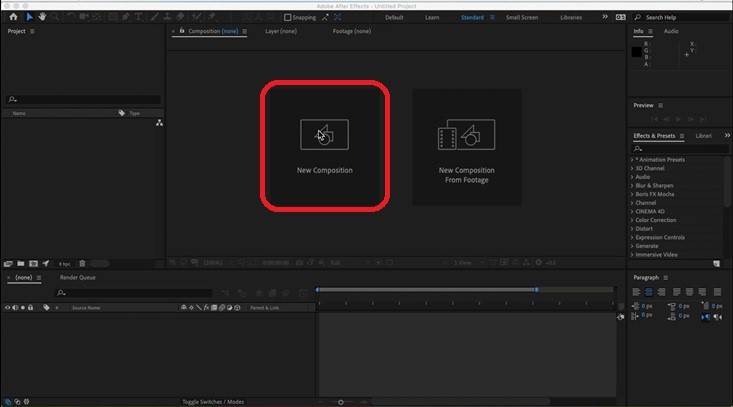Click the Create New Composition icon
This screenshot has width=733, height=407.
[33, 264]
